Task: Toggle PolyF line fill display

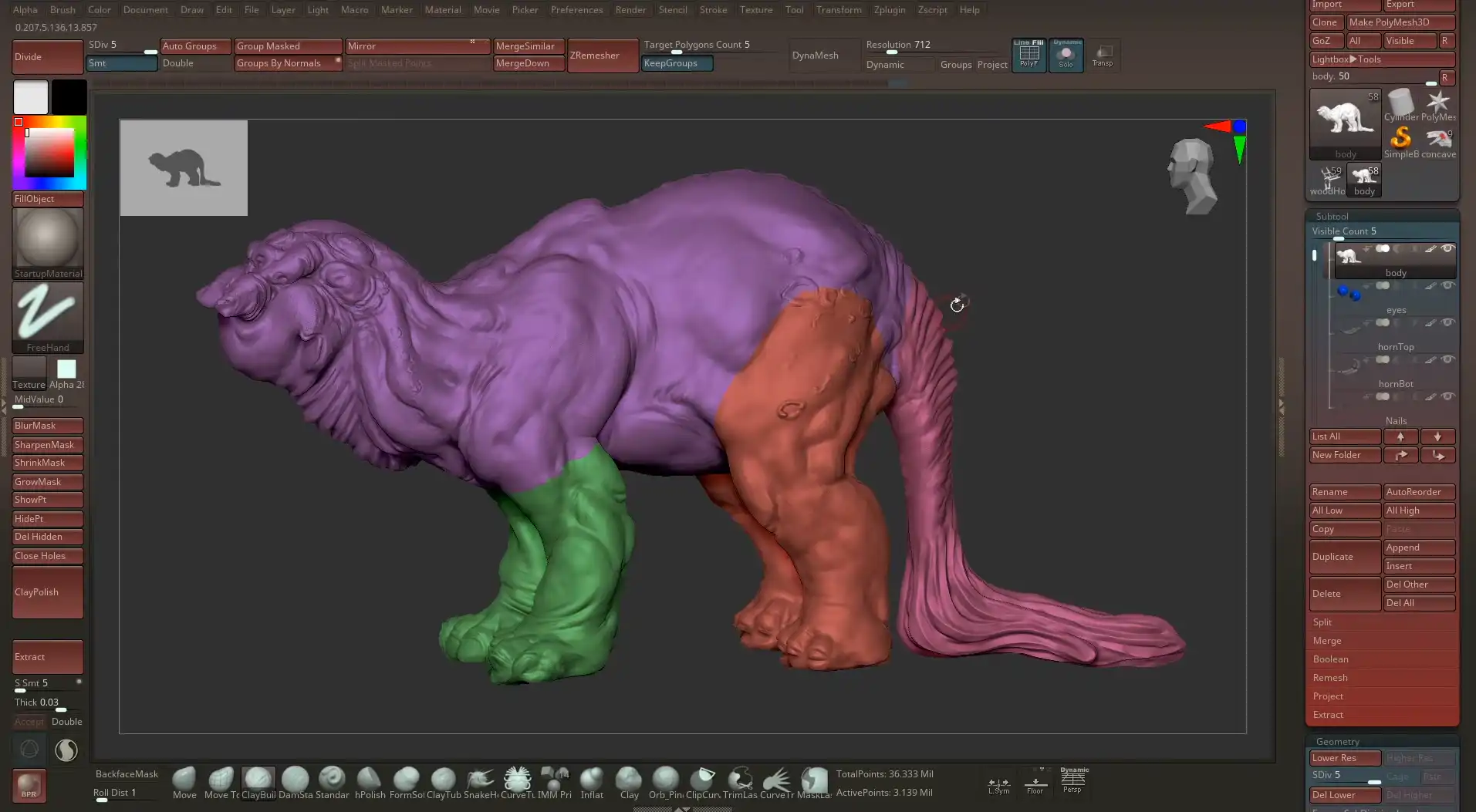Action: [x=1028, y=55]
